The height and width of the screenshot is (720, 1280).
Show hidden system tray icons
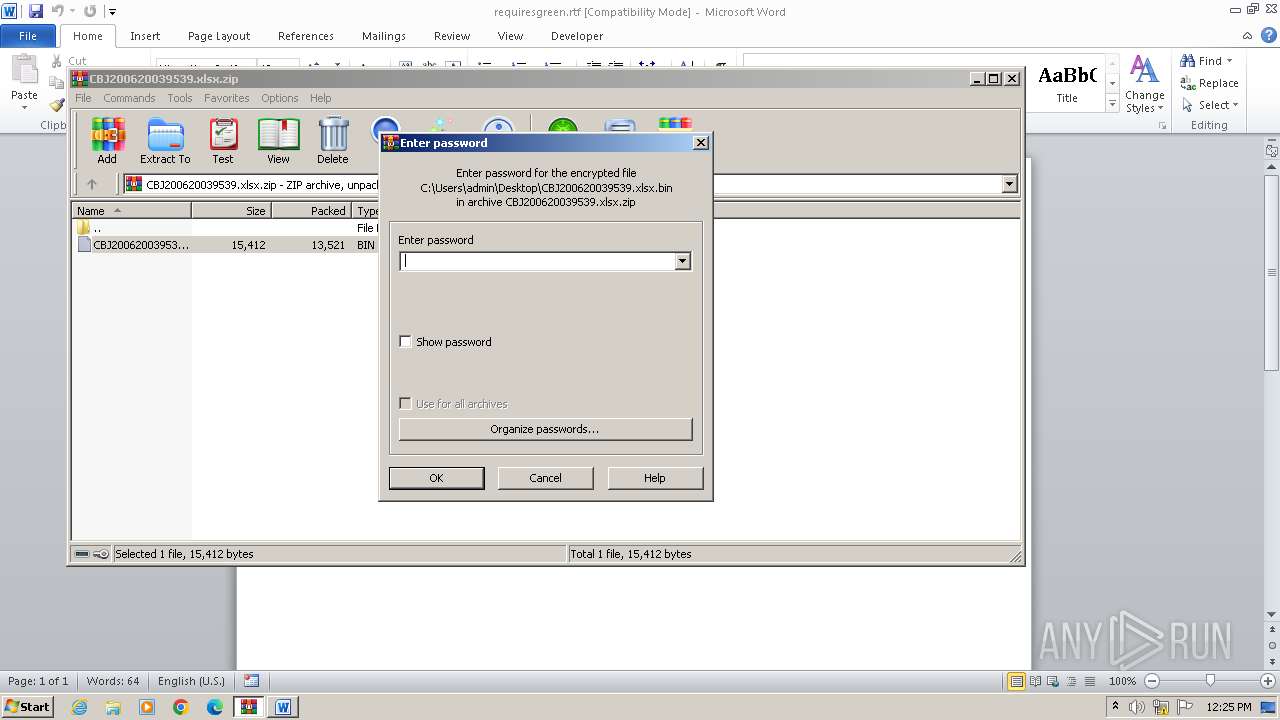[x=1115, y=707]
